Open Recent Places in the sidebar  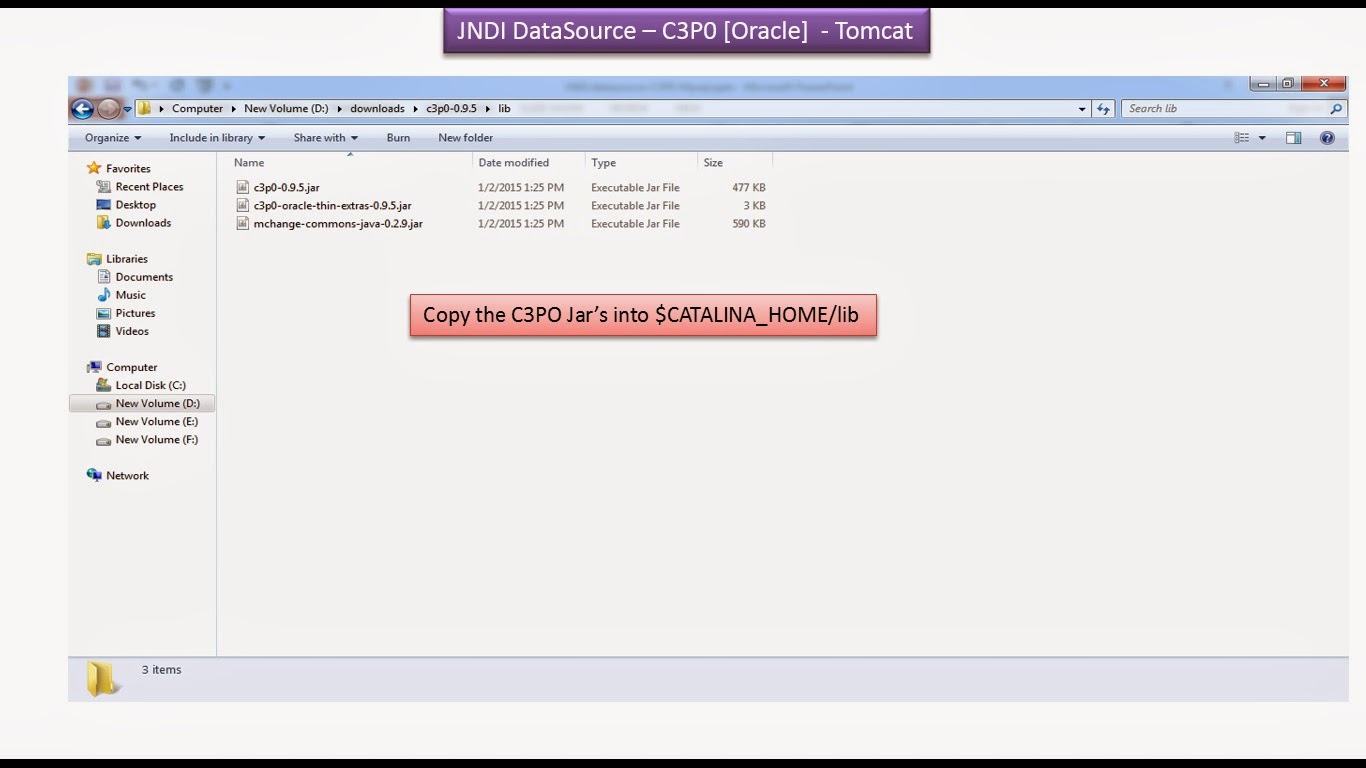coord(149,187)
